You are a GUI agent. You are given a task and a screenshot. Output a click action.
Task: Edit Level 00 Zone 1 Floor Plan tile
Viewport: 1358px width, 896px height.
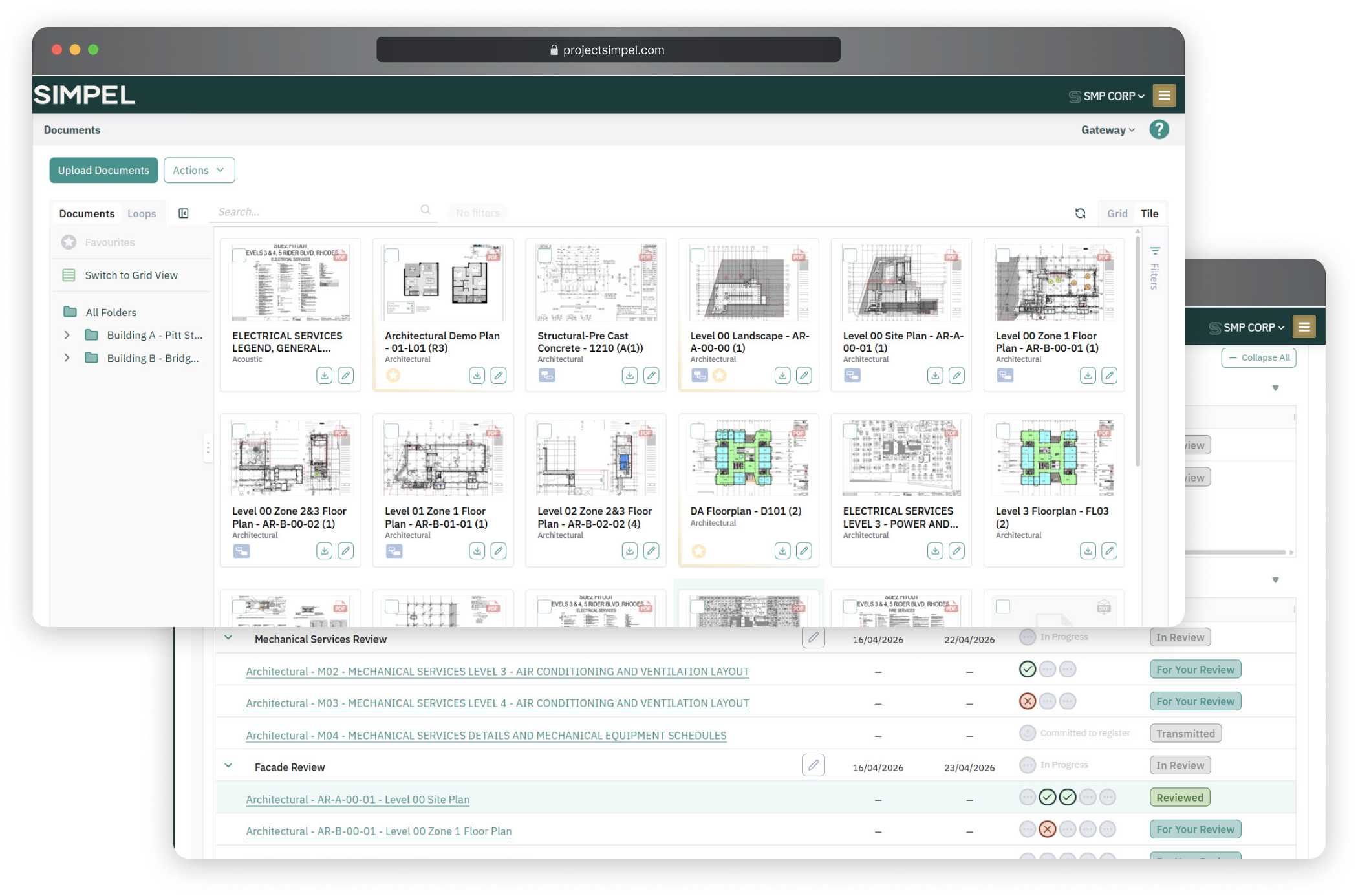click(x=1110, y=375)
